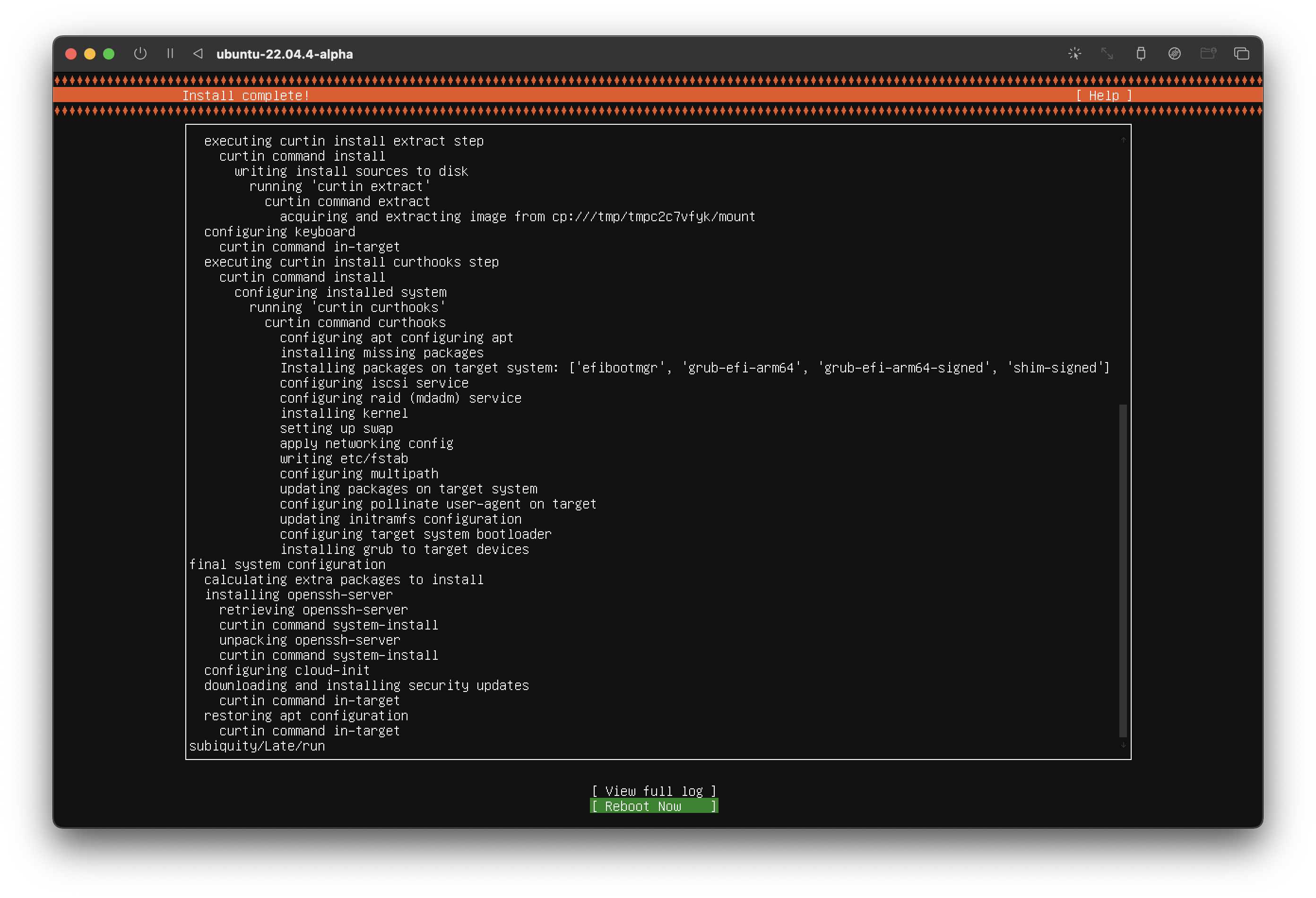This screenshot has width=1316, height=898.
Task: Click the windows overview icon
Action: click(1242, 54)
